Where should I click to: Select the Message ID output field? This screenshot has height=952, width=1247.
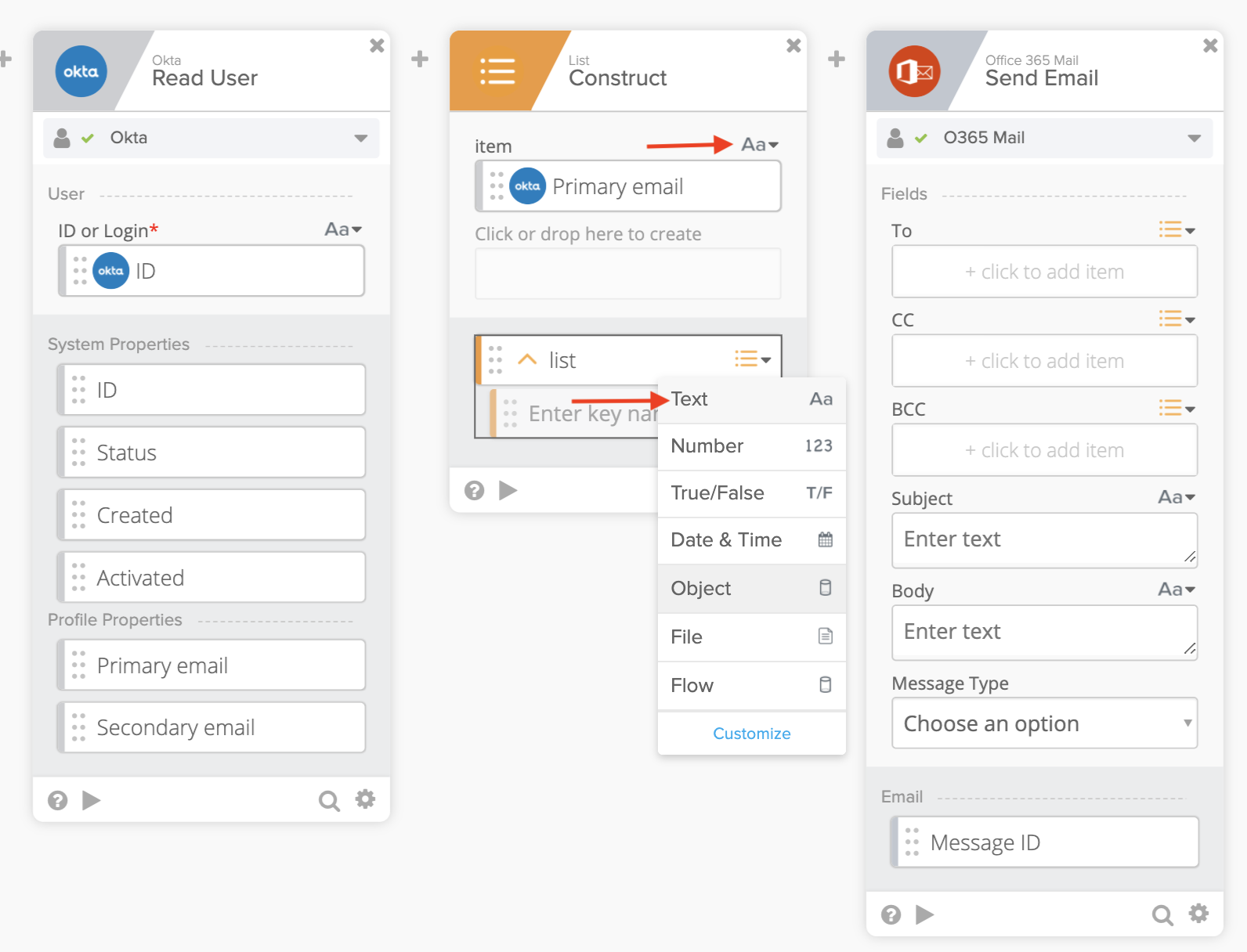pyautogui.click(x=1045, y=842)
